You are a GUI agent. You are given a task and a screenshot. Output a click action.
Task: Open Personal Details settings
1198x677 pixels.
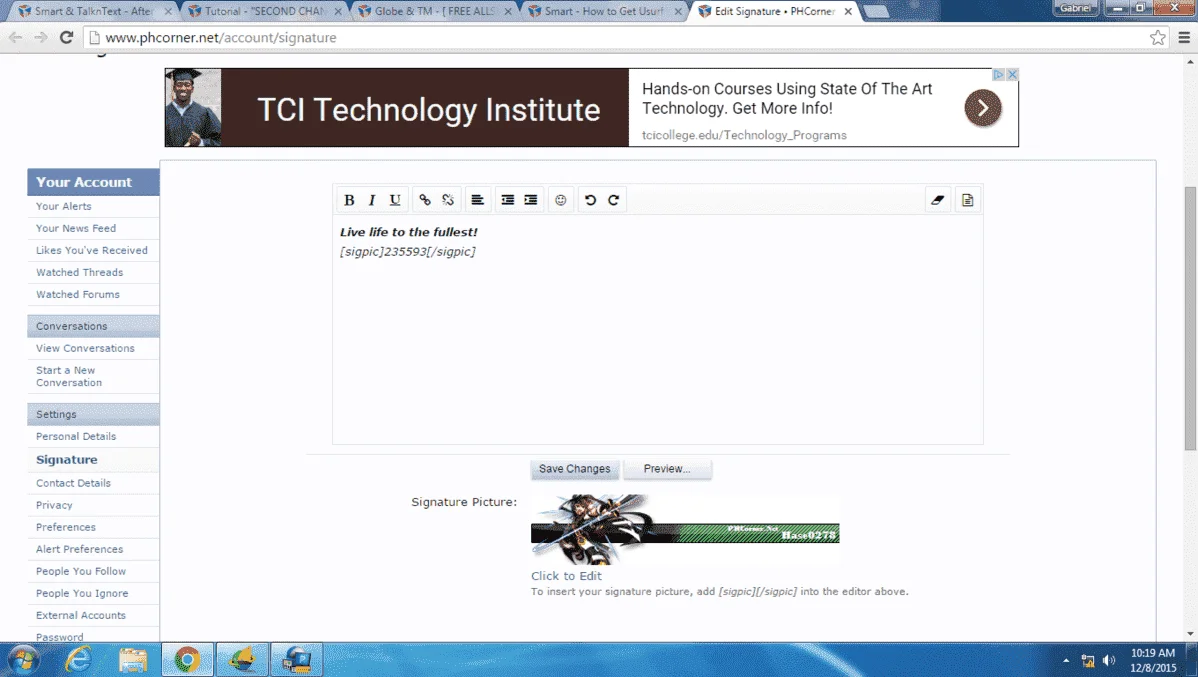pos(76,436)
